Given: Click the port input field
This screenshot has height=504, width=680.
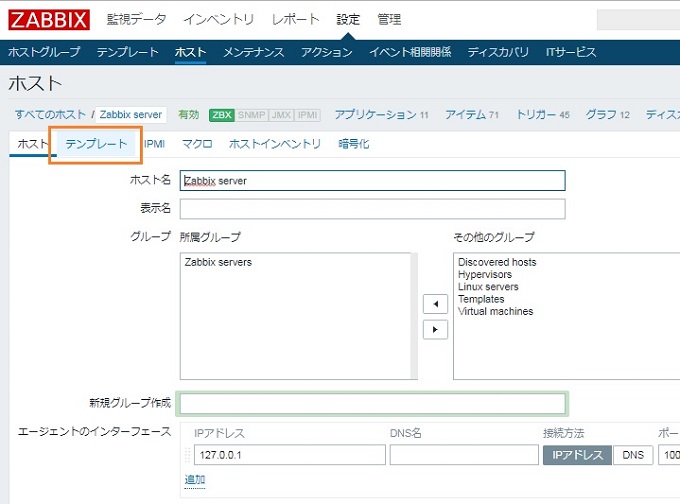Looking at the screenshot, I should pyautogui.click(x=669, y=455).
